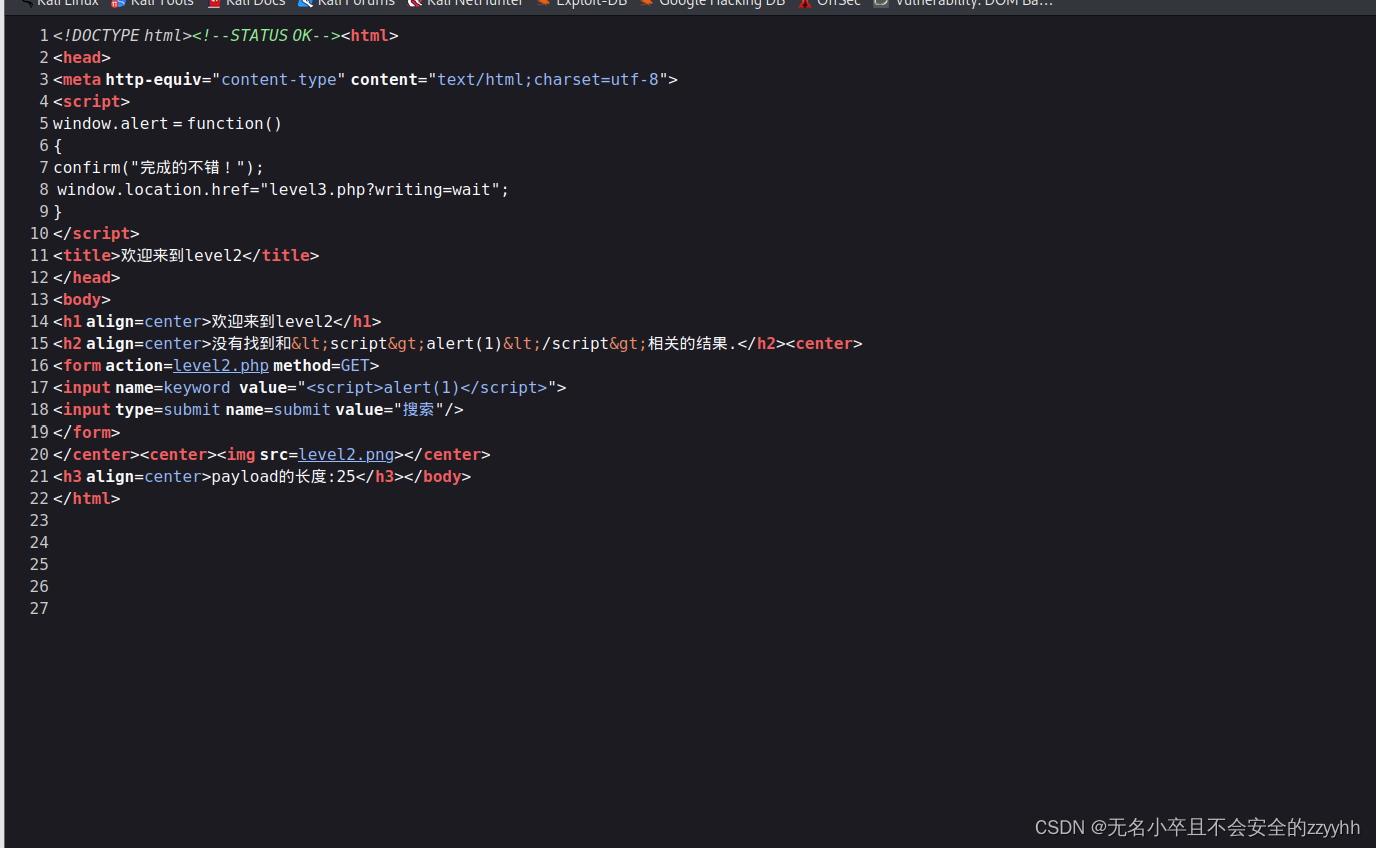The height and width of the screenshot is (848, 1376).
Task: Open the Kali Docs bookmark
Action: pos(246,3)
